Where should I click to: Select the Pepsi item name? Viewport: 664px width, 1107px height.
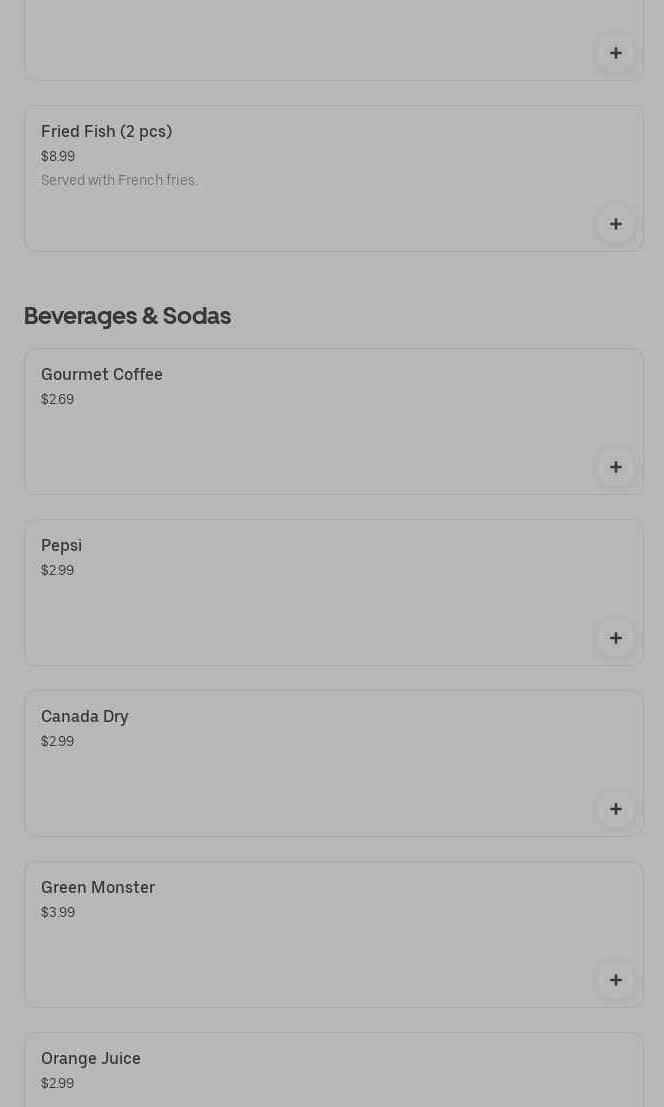[61, 546]
